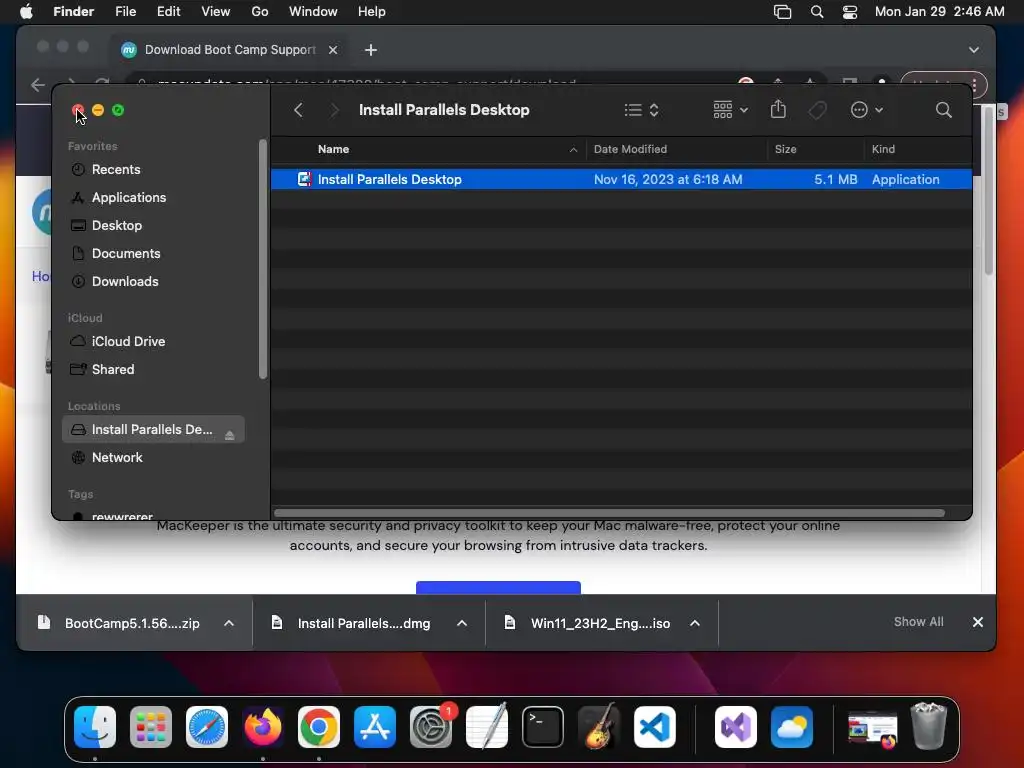Open the Apple menu
The width and height of the screenshot is (1024, 768).
tap(26, 12)
